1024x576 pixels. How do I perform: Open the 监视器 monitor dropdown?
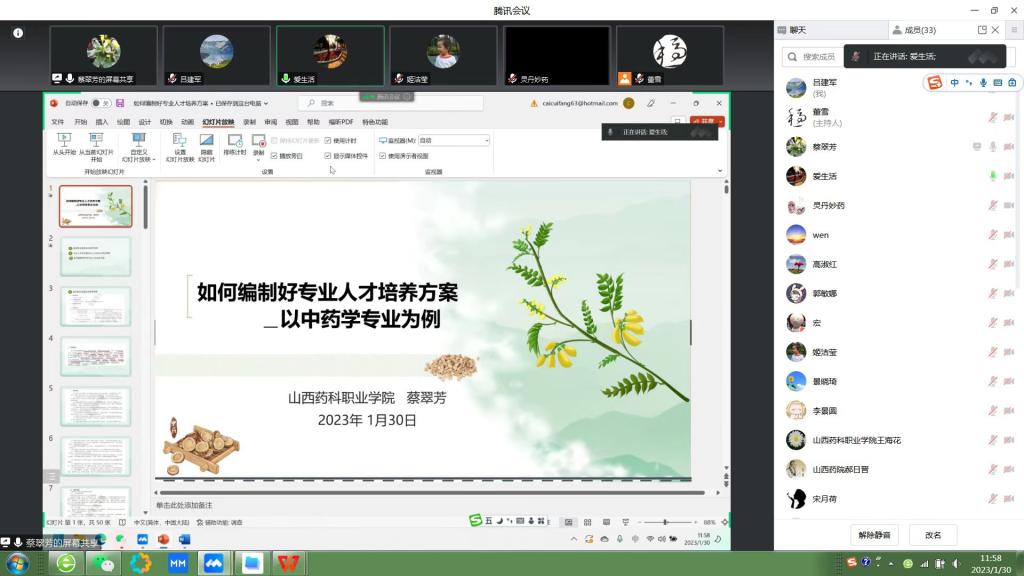[454, 141]
